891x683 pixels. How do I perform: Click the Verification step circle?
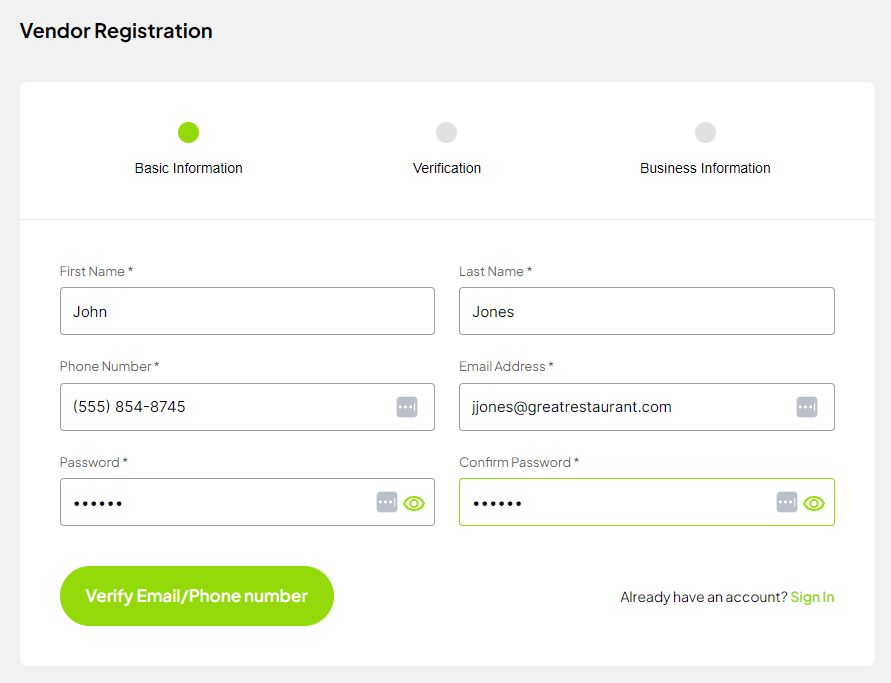(x=447, y=132)
